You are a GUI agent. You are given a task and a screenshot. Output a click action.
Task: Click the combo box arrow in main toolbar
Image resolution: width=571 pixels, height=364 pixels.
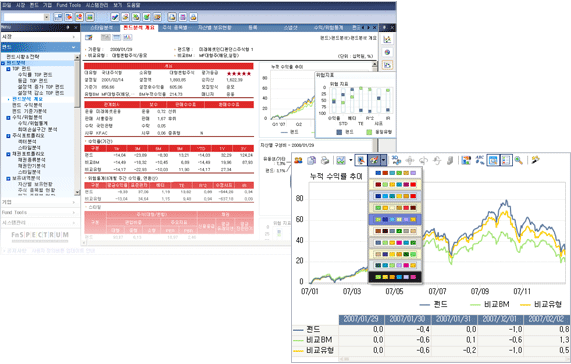click(x=46, y=17)
